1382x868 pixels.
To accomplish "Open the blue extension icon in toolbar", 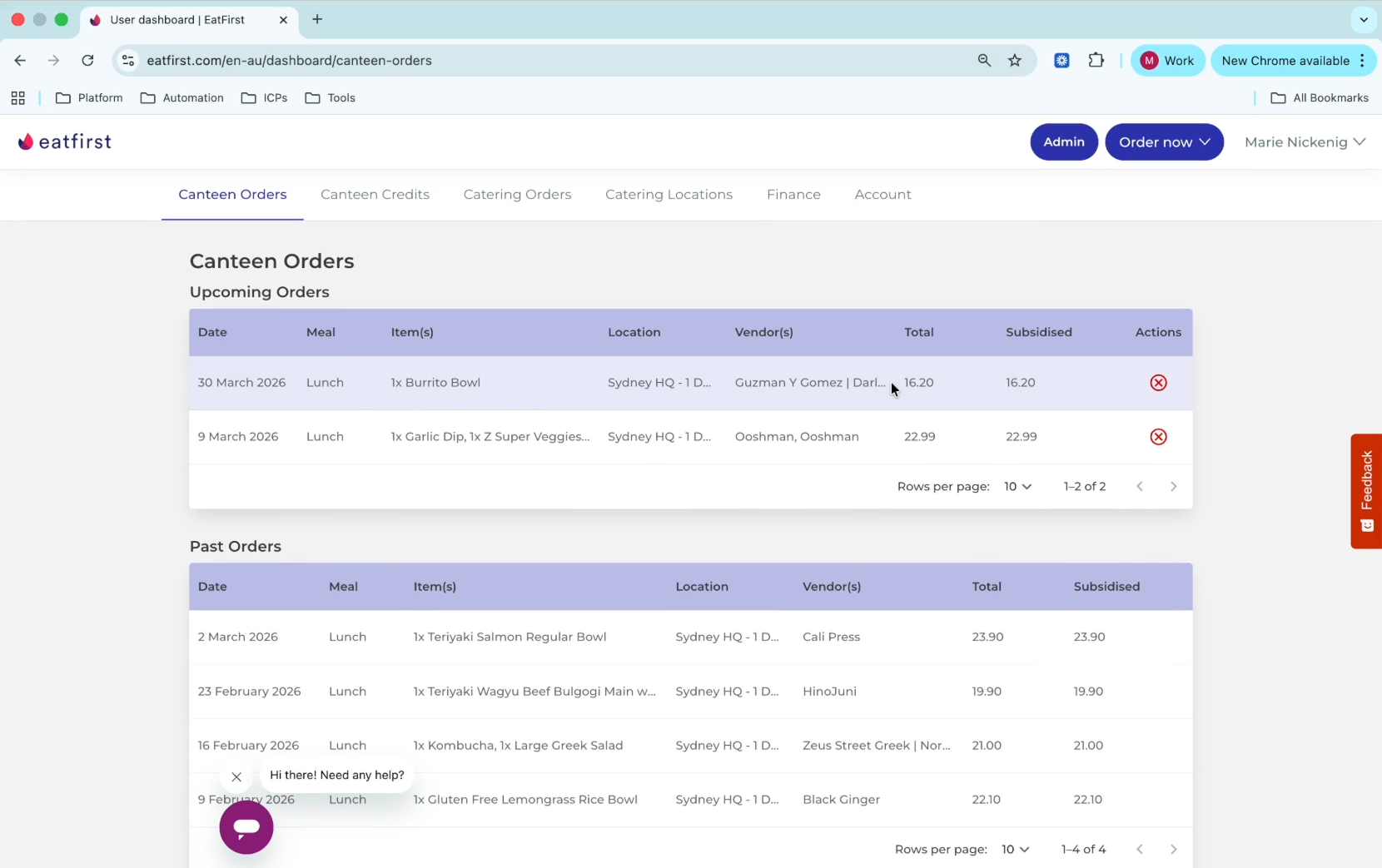I will point(1061,61).
